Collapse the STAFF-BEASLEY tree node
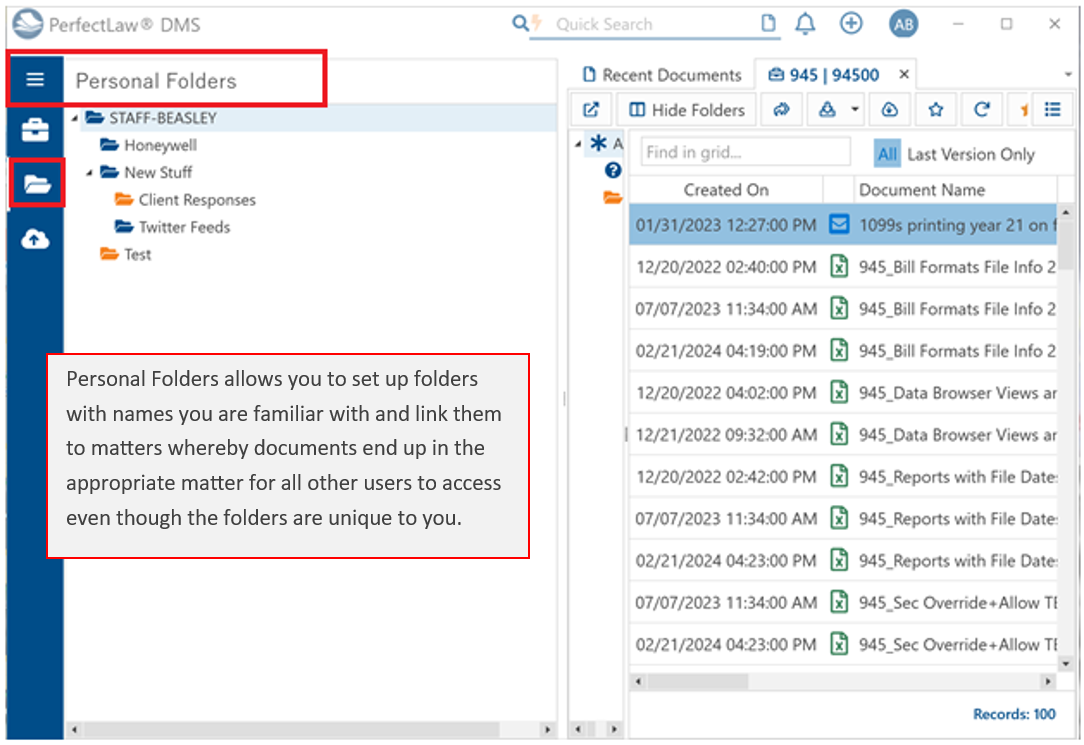 (x=75, y=118)
